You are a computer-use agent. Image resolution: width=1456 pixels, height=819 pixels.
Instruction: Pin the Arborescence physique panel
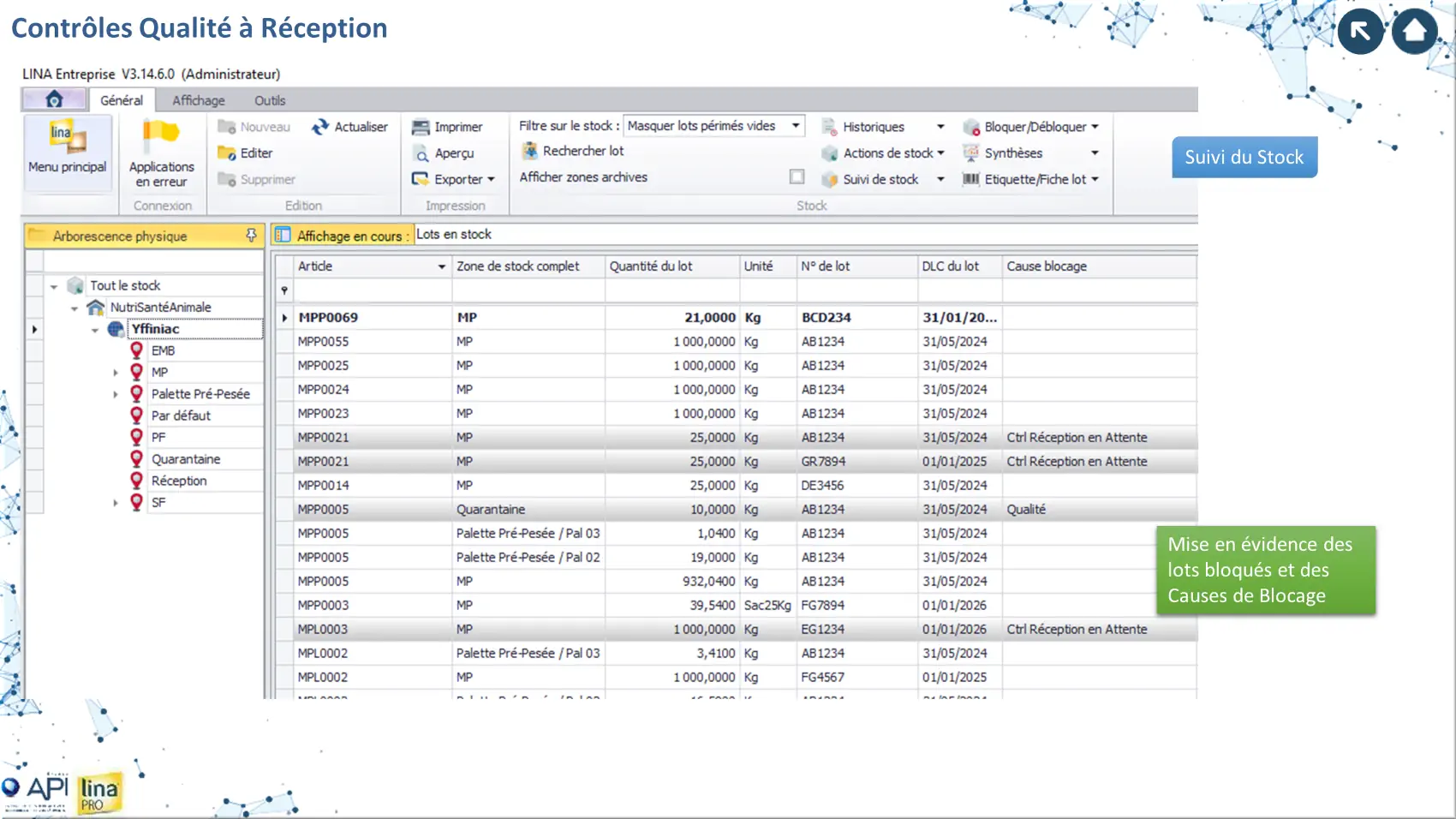(251, 236)
